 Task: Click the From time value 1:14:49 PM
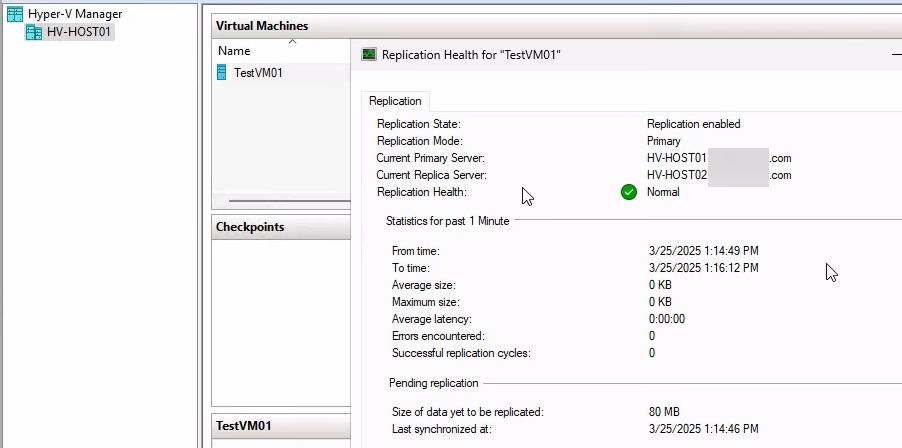tap(704, 251)
